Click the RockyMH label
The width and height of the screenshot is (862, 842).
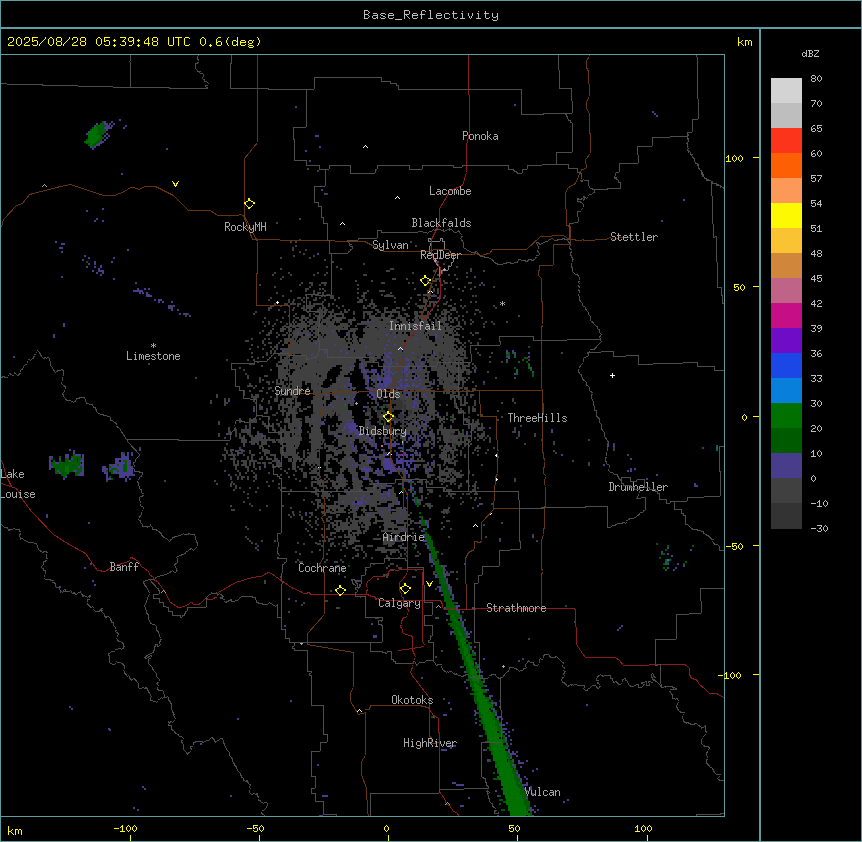[245, 226]
